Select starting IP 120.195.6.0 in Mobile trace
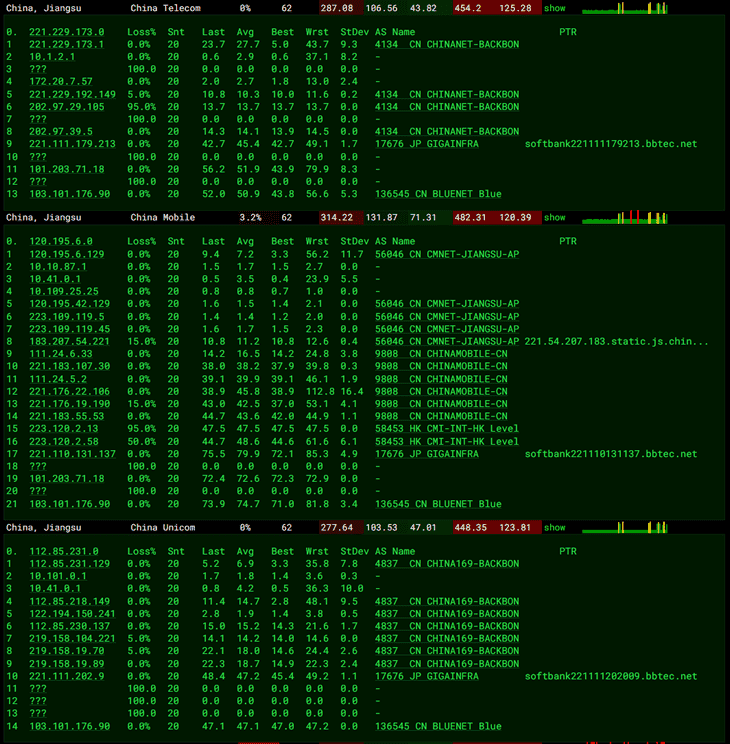 tap(61, 242)
